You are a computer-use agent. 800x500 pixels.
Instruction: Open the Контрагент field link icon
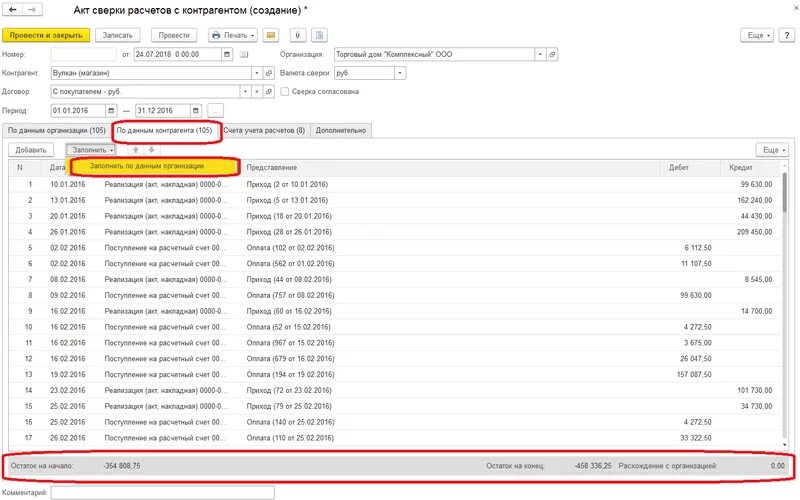pos(269,73)
